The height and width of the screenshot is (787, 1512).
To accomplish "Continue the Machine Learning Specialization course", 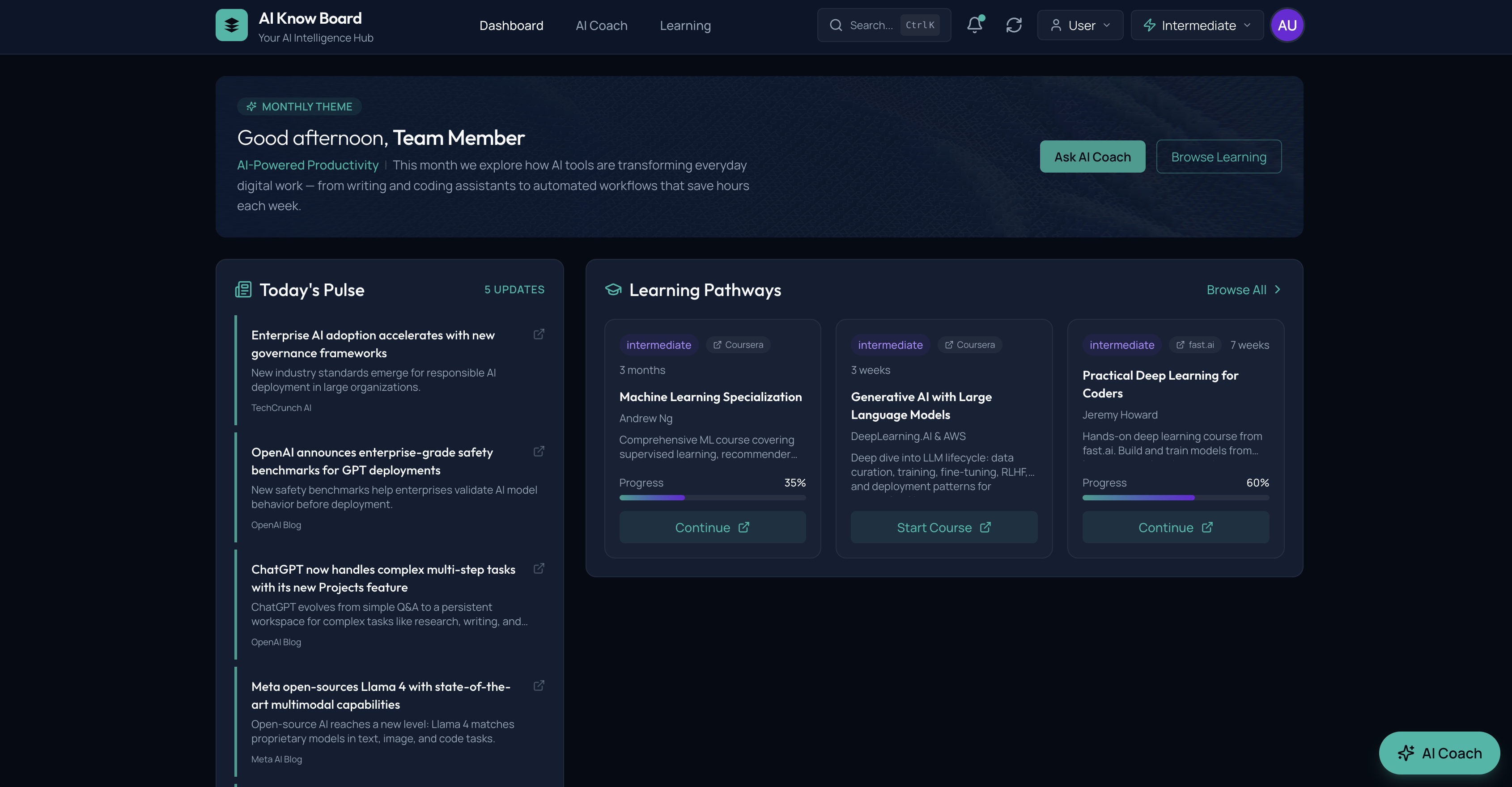I will pyautogui.click(x=712, y=527).
